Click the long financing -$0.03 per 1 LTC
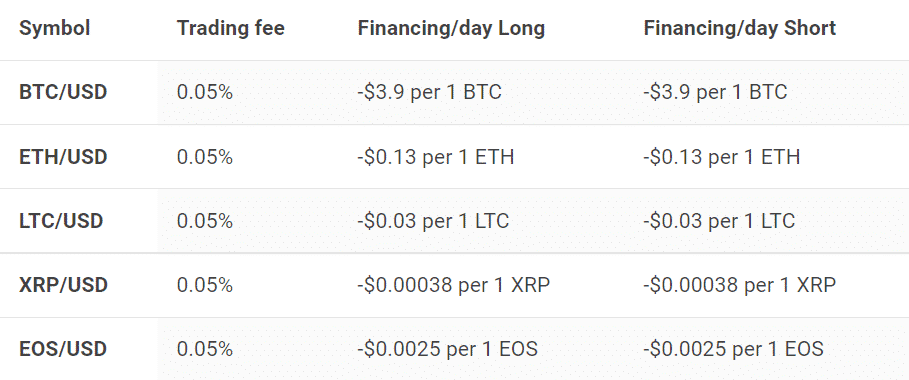 click(x=434, y=220)
